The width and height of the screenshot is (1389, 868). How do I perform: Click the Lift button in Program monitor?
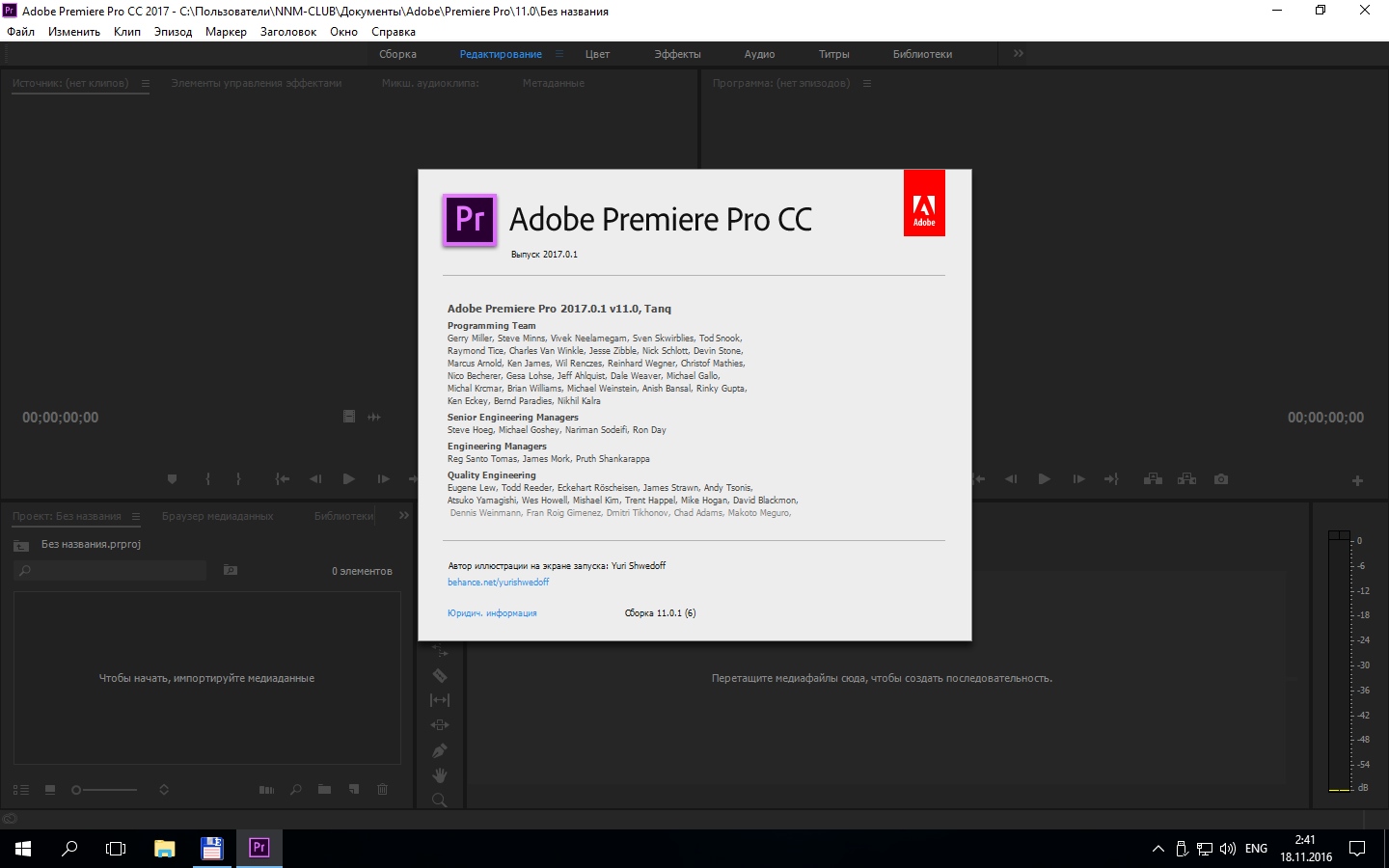coord(1153,479)
